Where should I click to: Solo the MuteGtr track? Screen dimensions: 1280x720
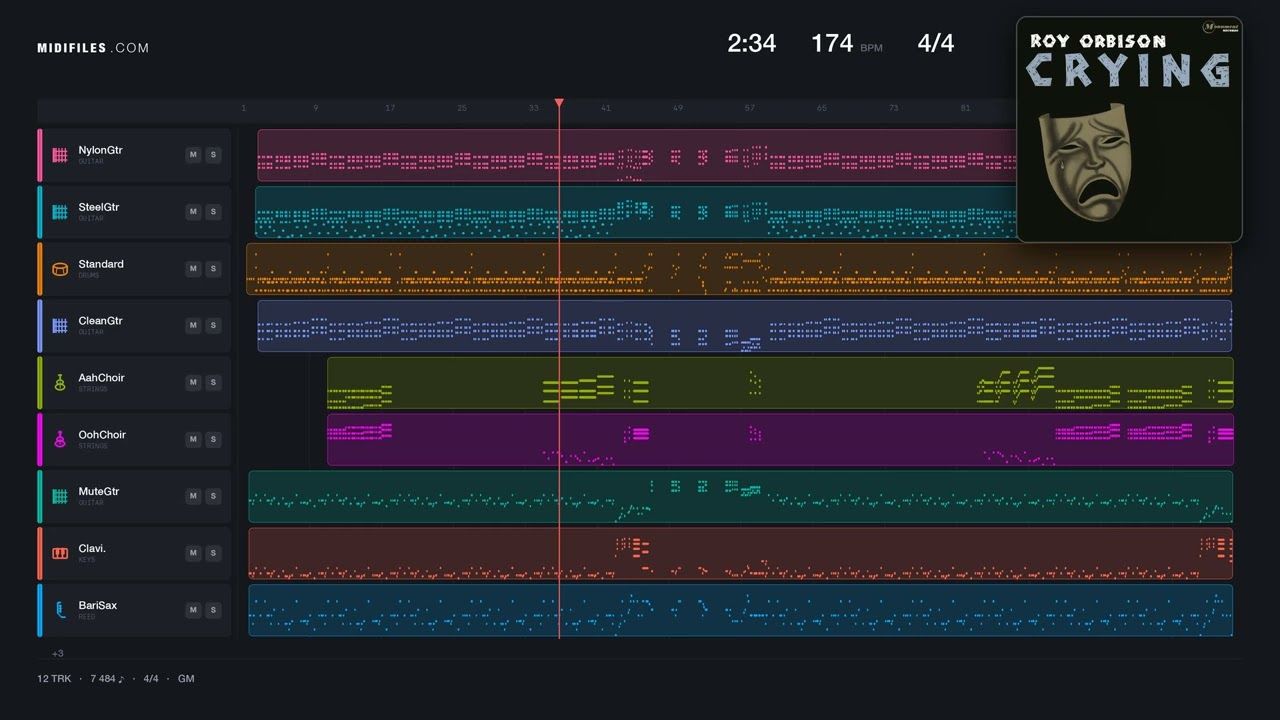click(213, 497)
